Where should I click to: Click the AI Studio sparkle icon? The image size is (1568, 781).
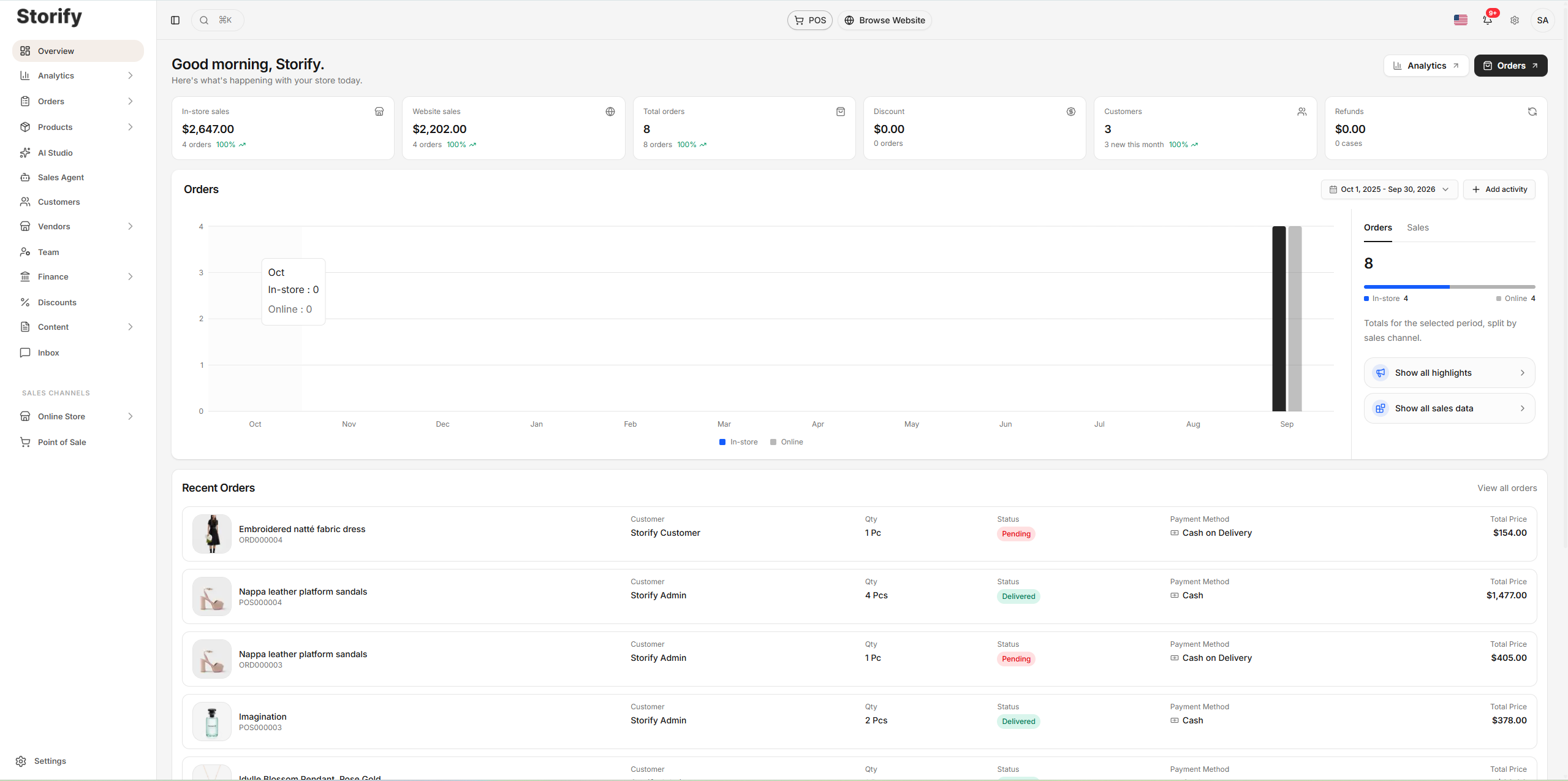25,153
